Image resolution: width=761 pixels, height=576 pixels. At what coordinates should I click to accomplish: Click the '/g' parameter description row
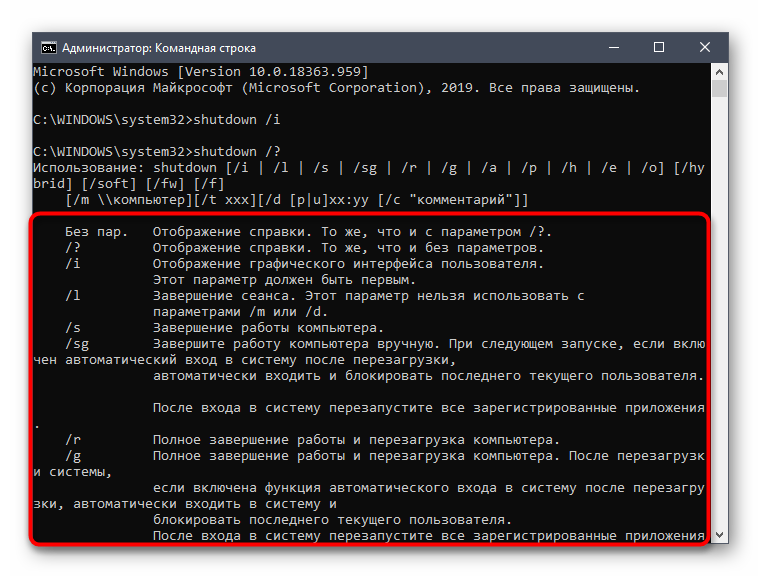coord(385,456)
